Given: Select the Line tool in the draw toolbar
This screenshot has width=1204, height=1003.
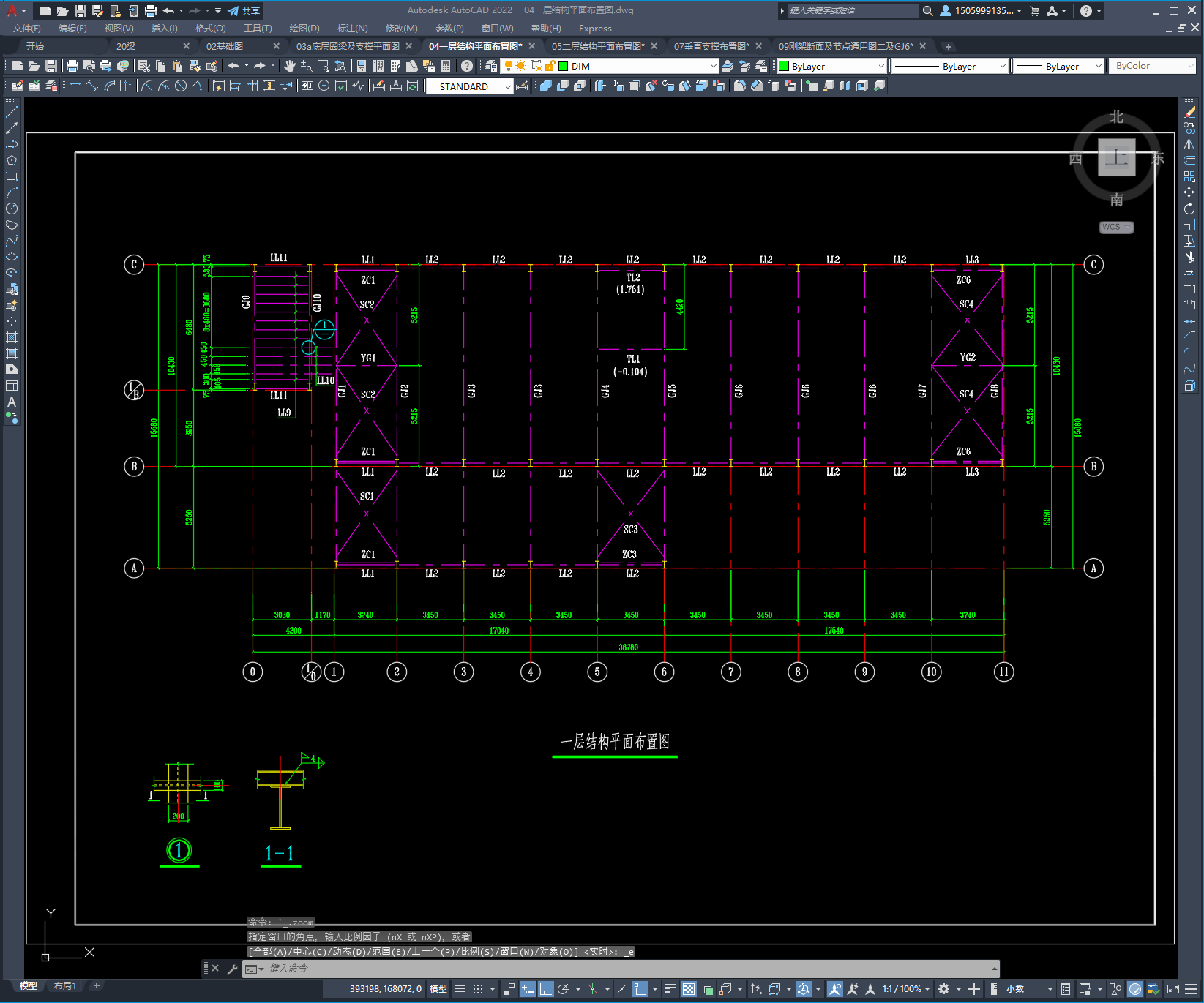Looking at the screenshot, I should point(12,112).
